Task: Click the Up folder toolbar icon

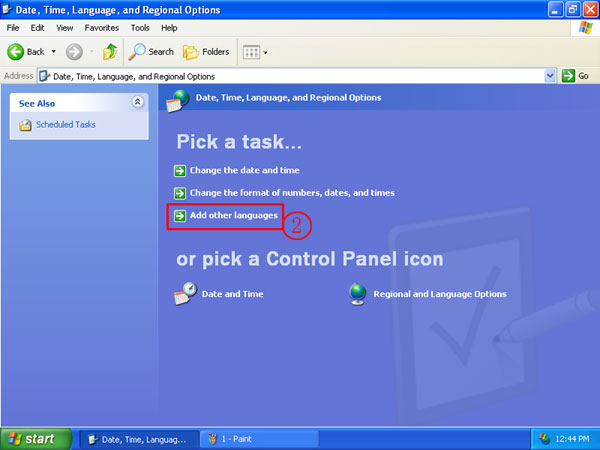Action: point(110,51)
